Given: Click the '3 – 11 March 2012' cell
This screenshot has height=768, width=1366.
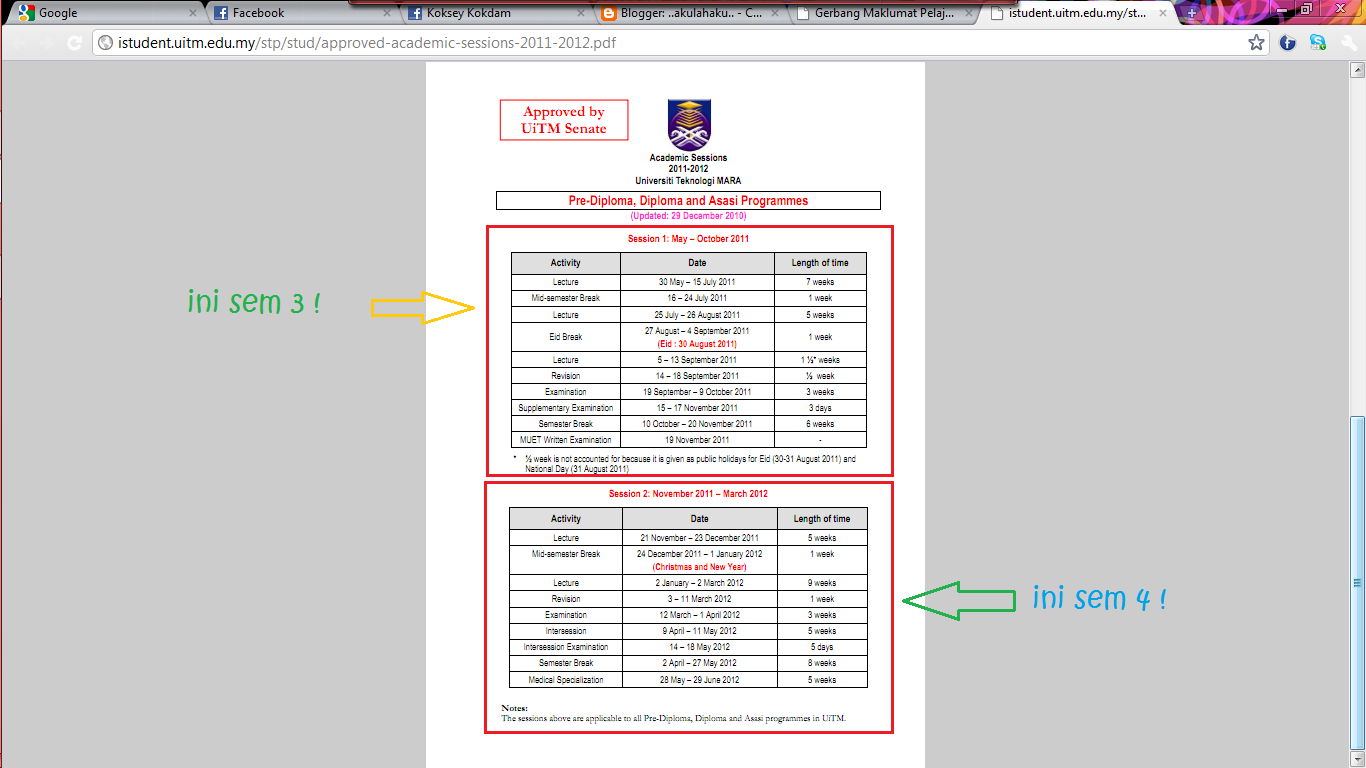Looking at the screenshot, I should [699, 599].
